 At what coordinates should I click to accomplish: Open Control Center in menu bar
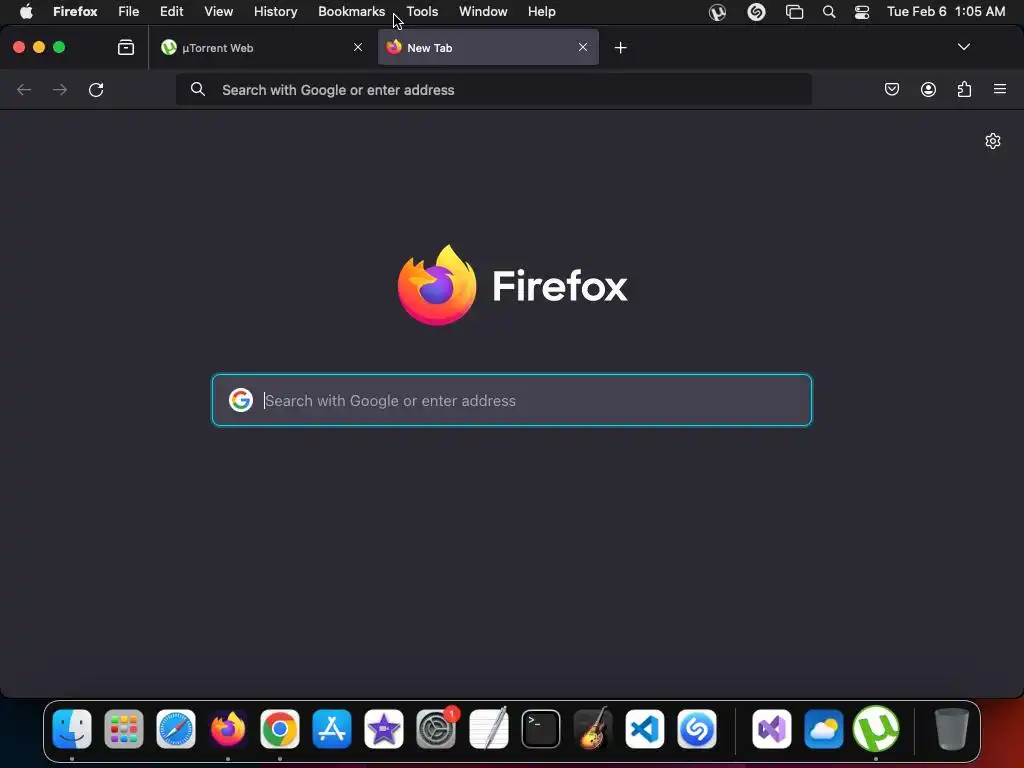tap(862, 12)
